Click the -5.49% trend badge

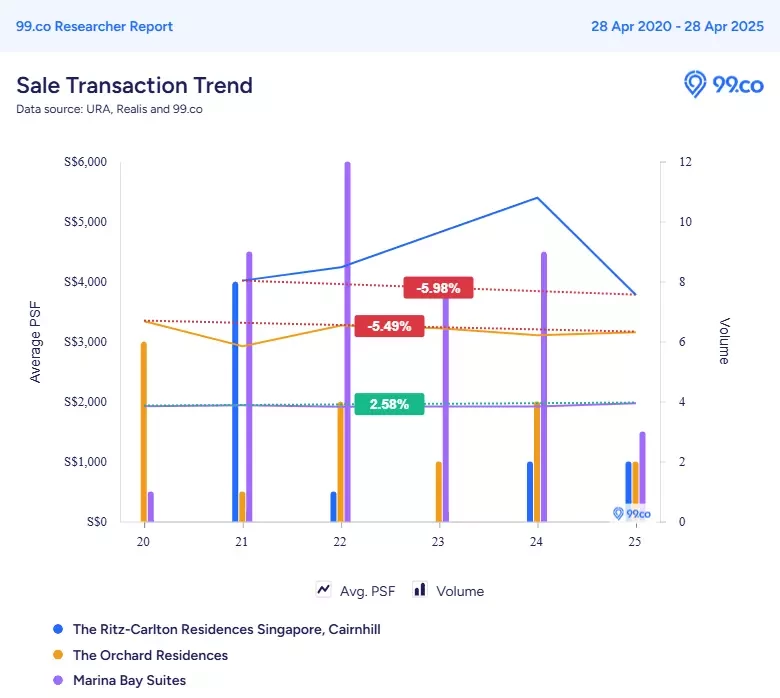click(390, 326)
